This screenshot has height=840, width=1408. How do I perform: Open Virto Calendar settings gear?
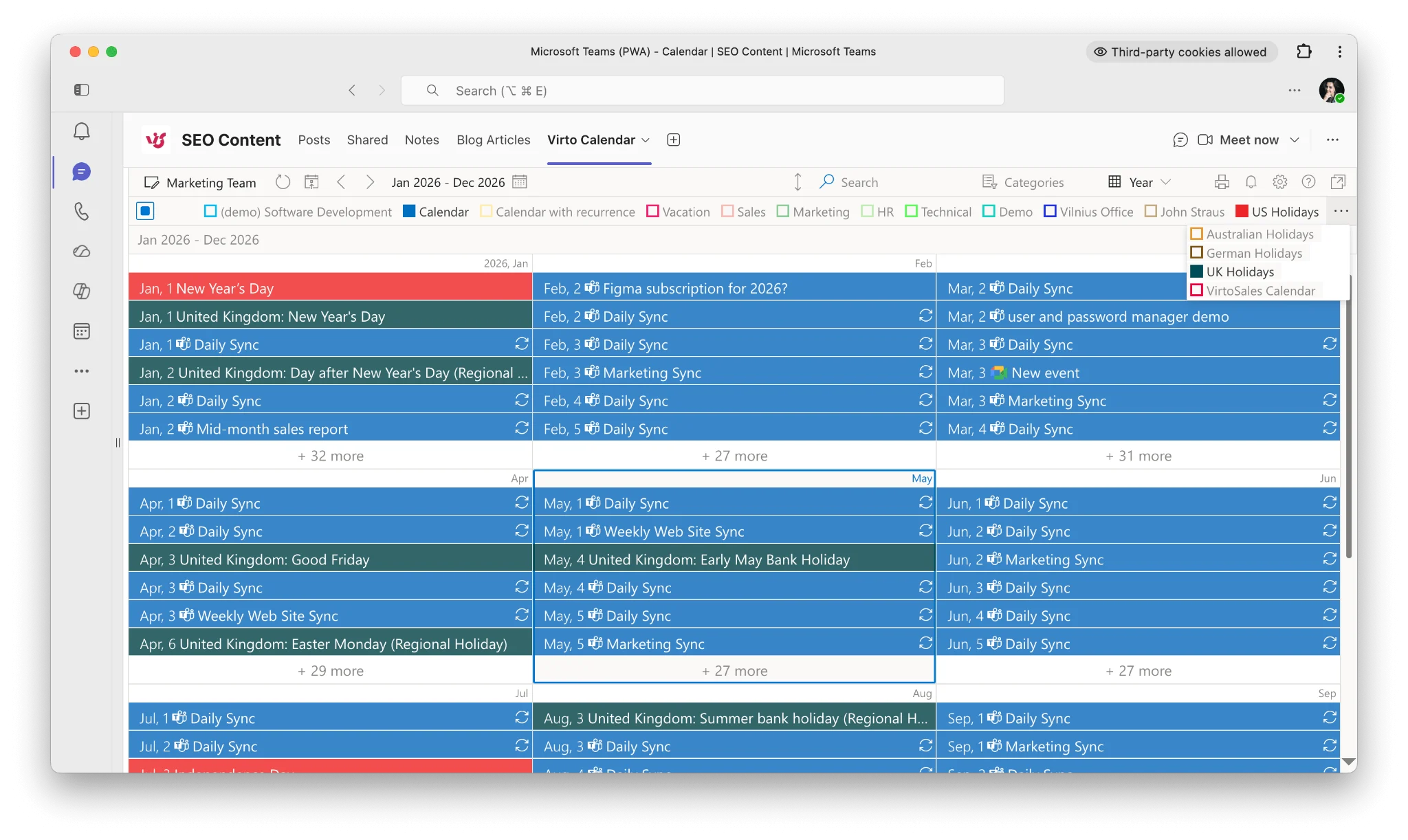click(1280, 182)
